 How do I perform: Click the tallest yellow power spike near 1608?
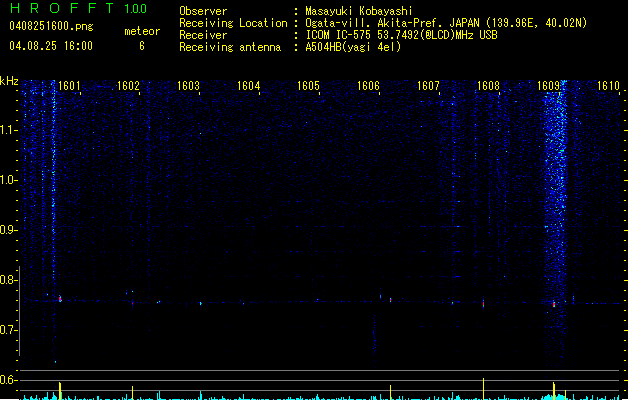click(x=483, y=389)
